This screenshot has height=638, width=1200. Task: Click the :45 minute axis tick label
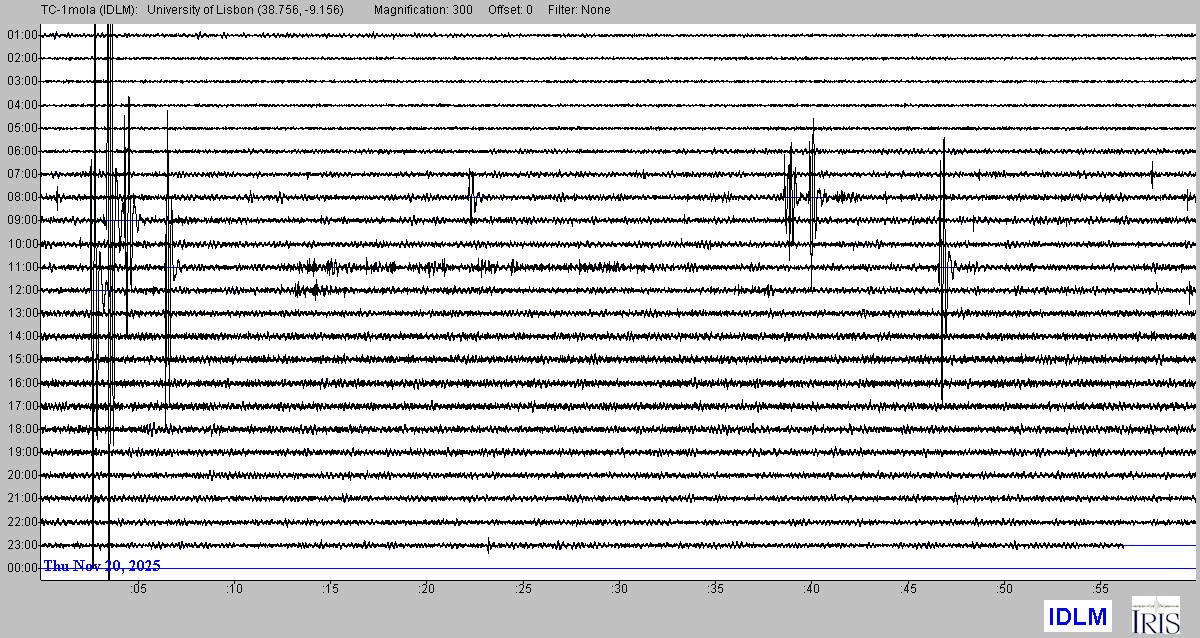(x=908, y=589)
